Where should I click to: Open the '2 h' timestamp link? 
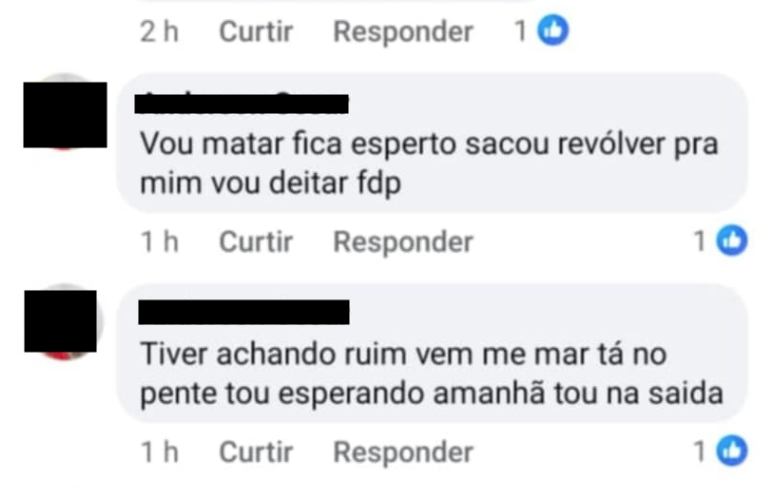159,31
